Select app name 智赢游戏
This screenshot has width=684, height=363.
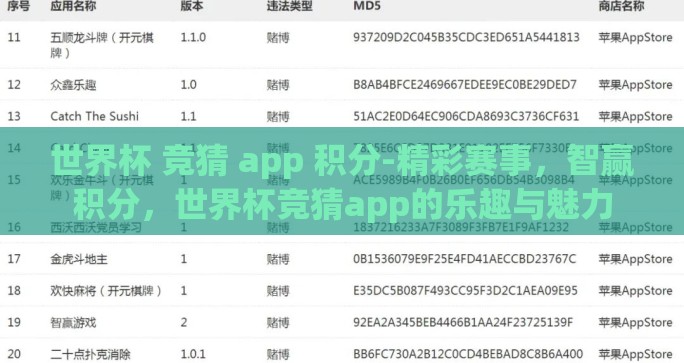click(73, 323)
